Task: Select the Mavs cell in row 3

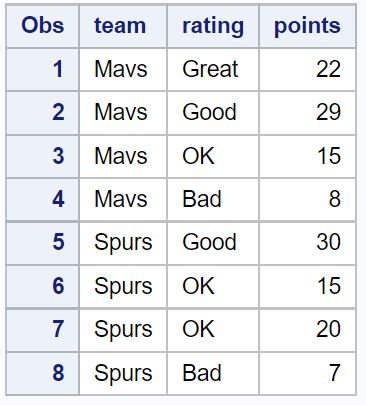Action: point(123,156)
